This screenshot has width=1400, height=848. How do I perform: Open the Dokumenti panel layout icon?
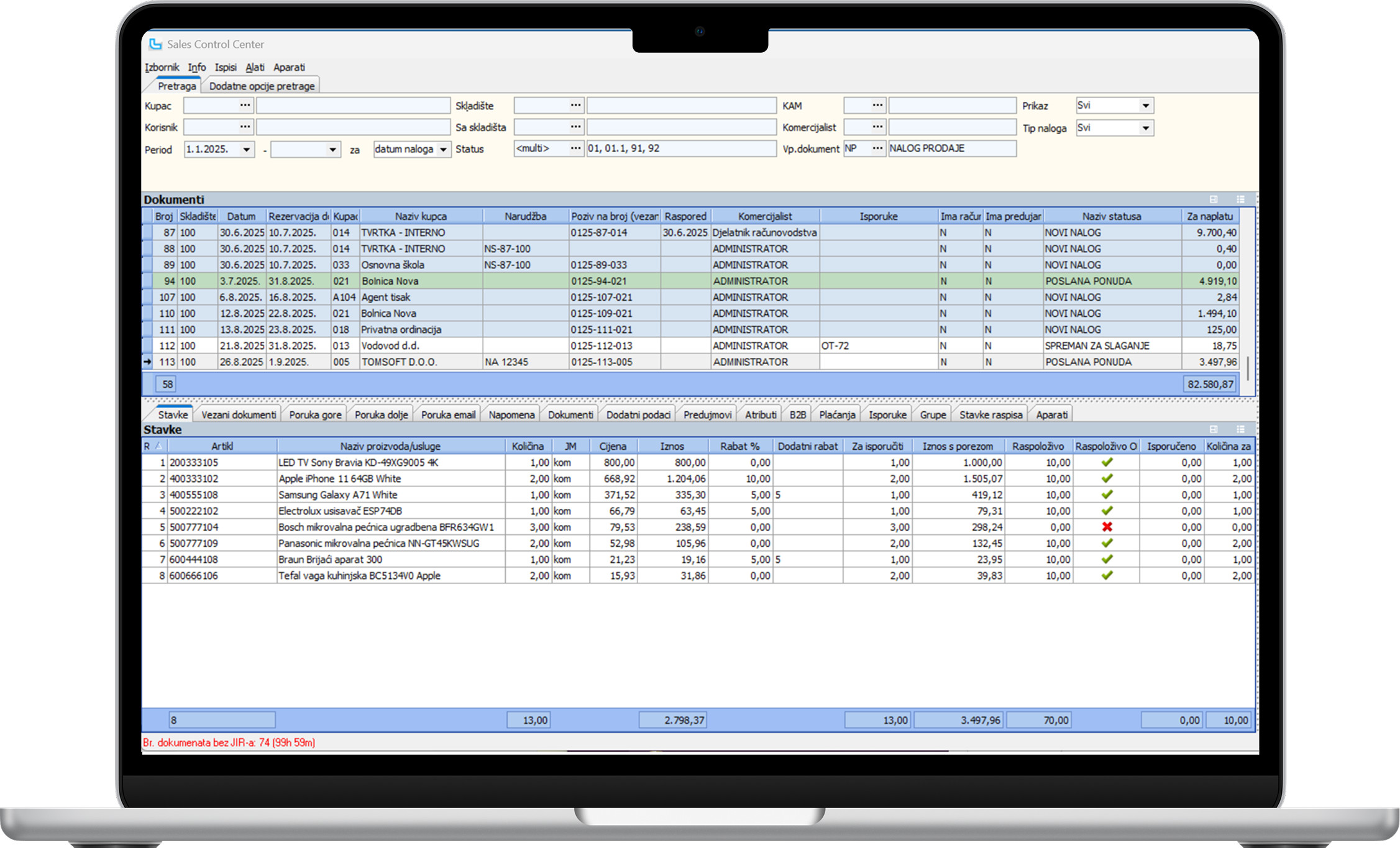pyautogui.click(x=1213, y=199)
